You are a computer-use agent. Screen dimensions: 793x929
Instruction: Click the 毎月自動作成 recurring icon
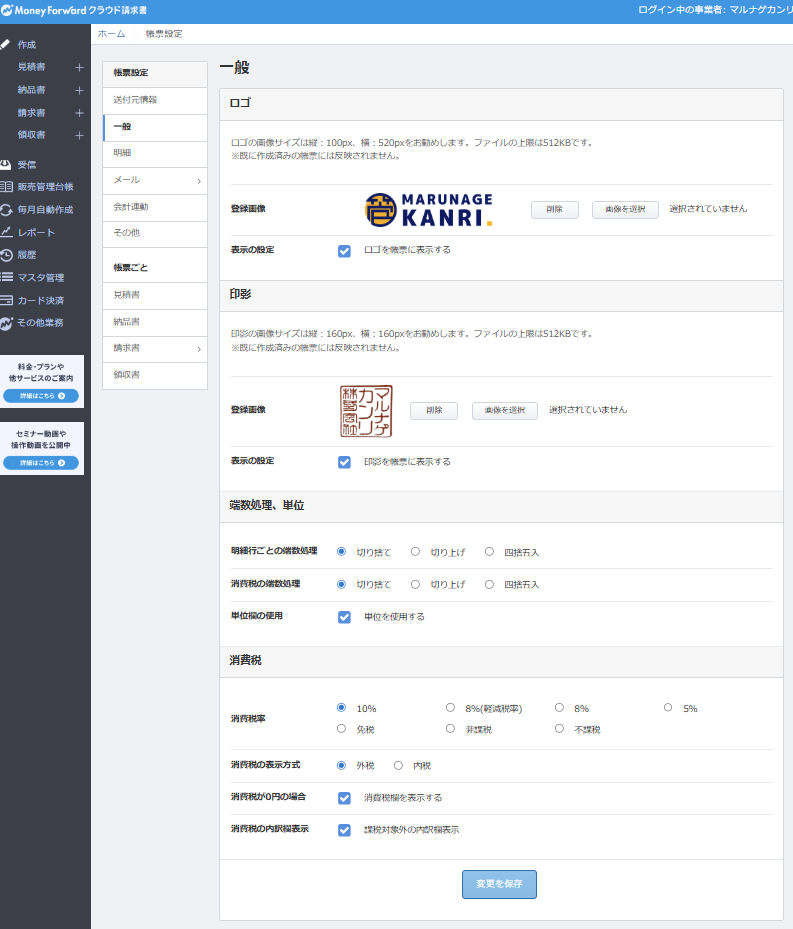[7, 210]
